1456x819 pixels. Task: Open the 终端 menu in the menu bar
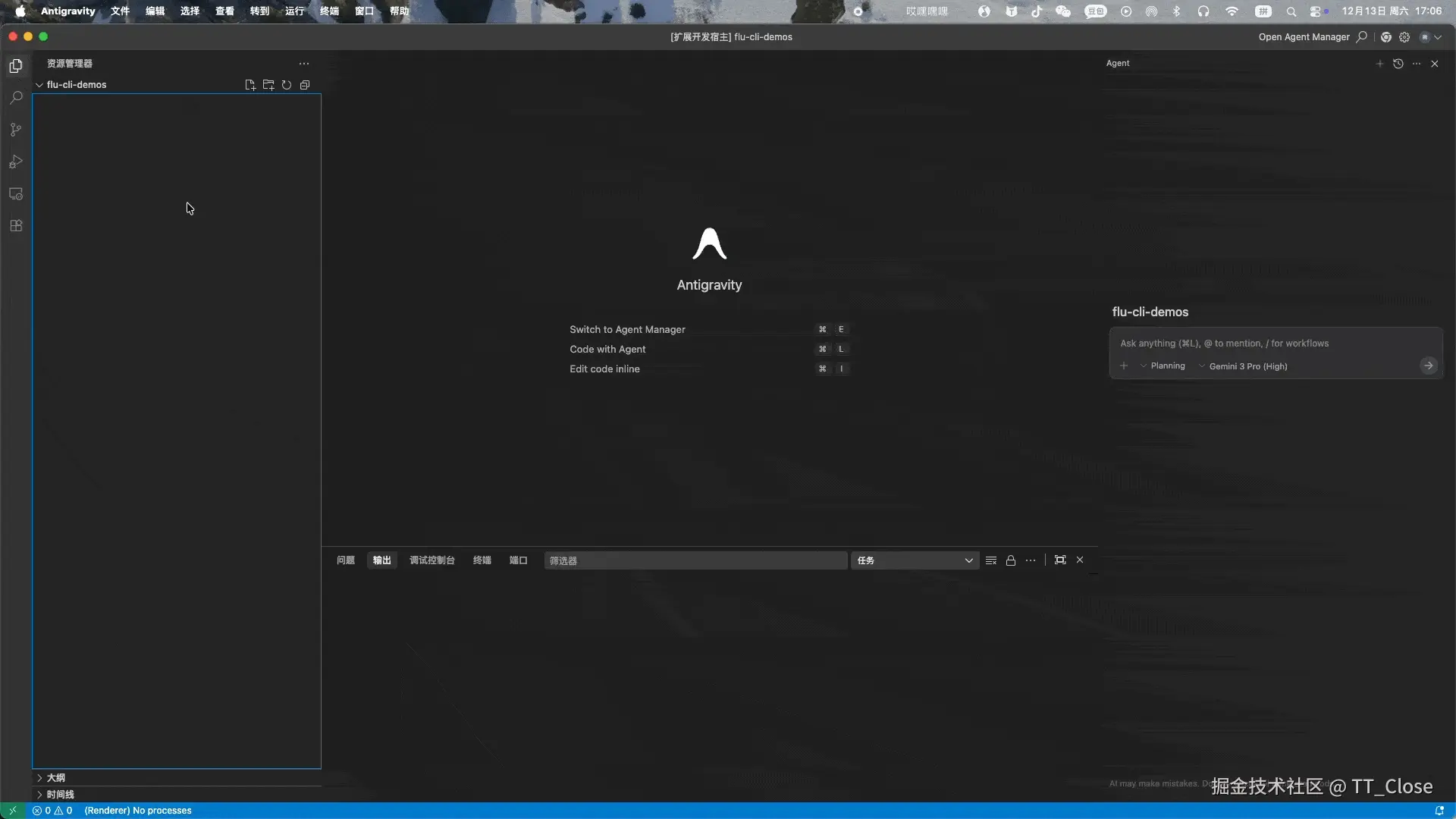coord(329,11)
